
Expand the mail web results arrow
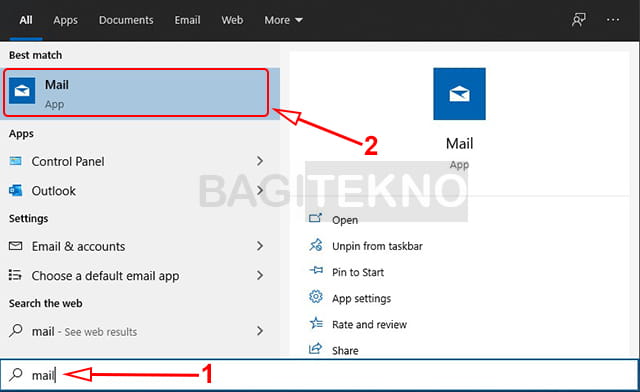(x=260, y=331)
